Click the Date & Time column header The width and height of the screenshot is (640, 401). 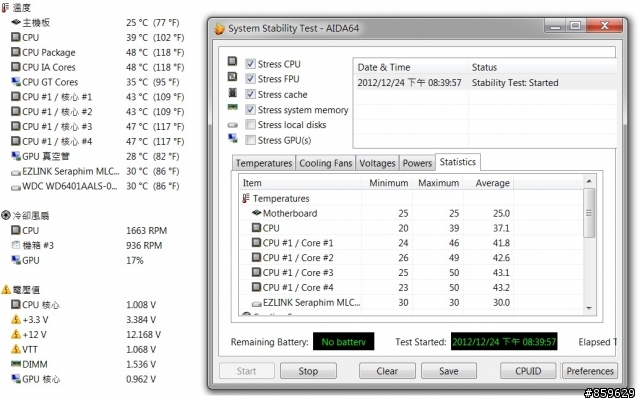(x=411, y=67)
